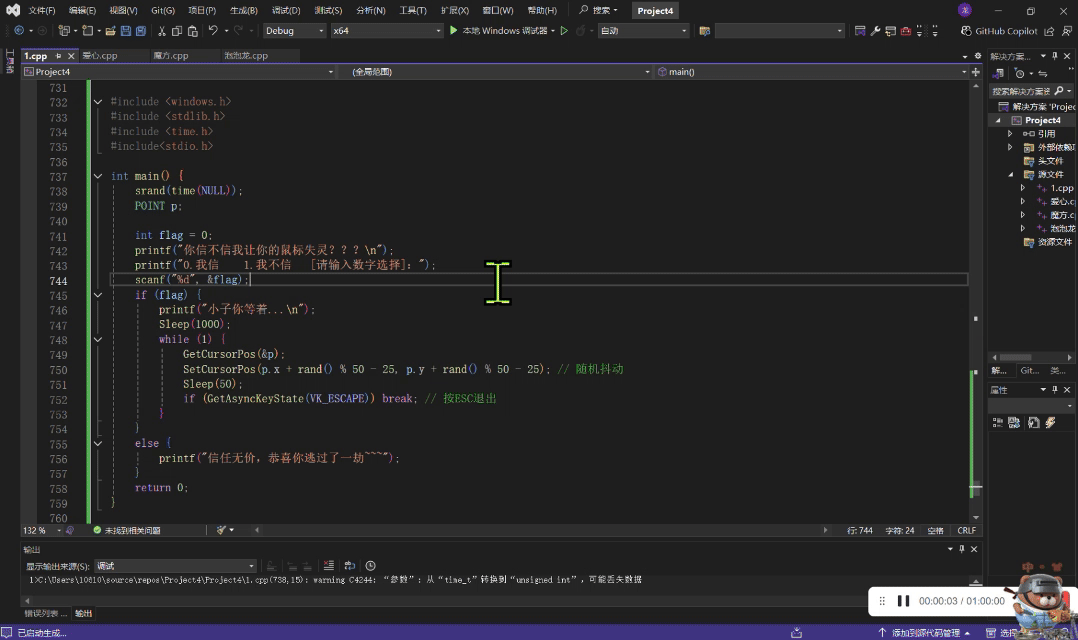Open the 自动 dropdown in toolbar
1078x640 pixels.
click(x=644, y=31)
